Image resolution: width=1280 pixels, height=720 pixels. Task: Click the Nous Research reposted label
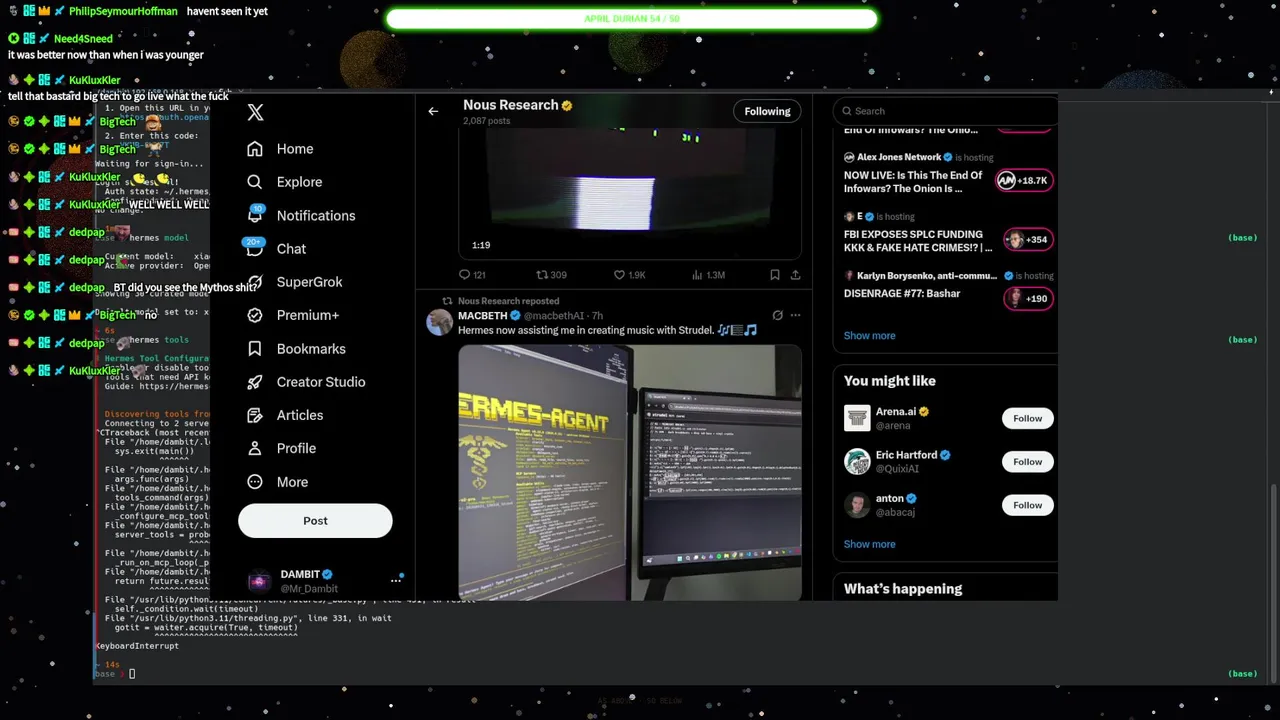point(508,301)
